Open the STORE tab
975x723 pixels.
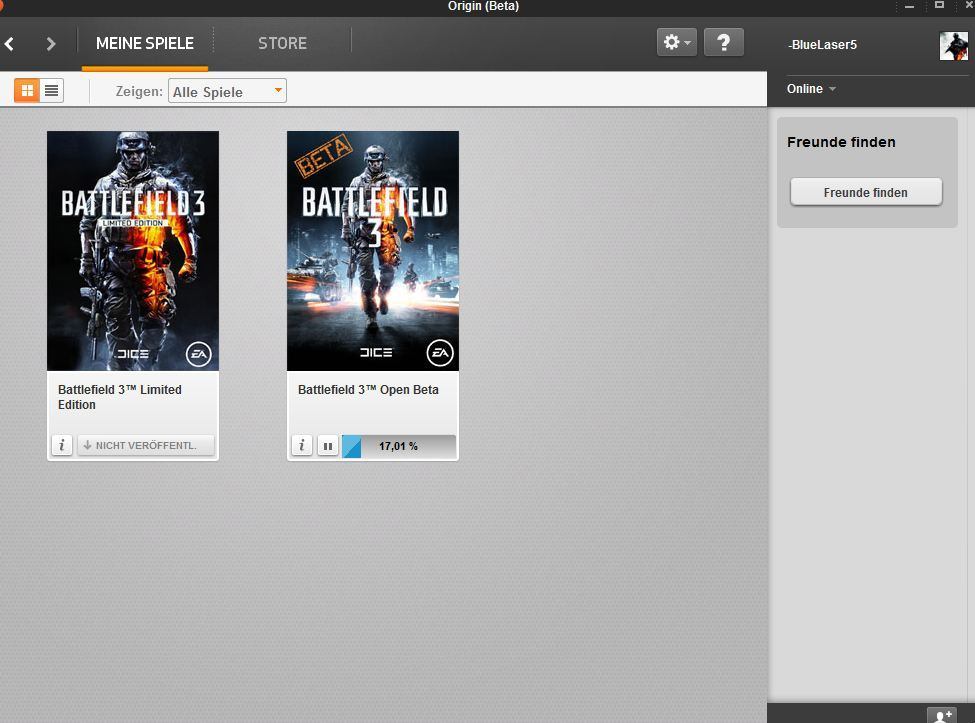(282, 44)
